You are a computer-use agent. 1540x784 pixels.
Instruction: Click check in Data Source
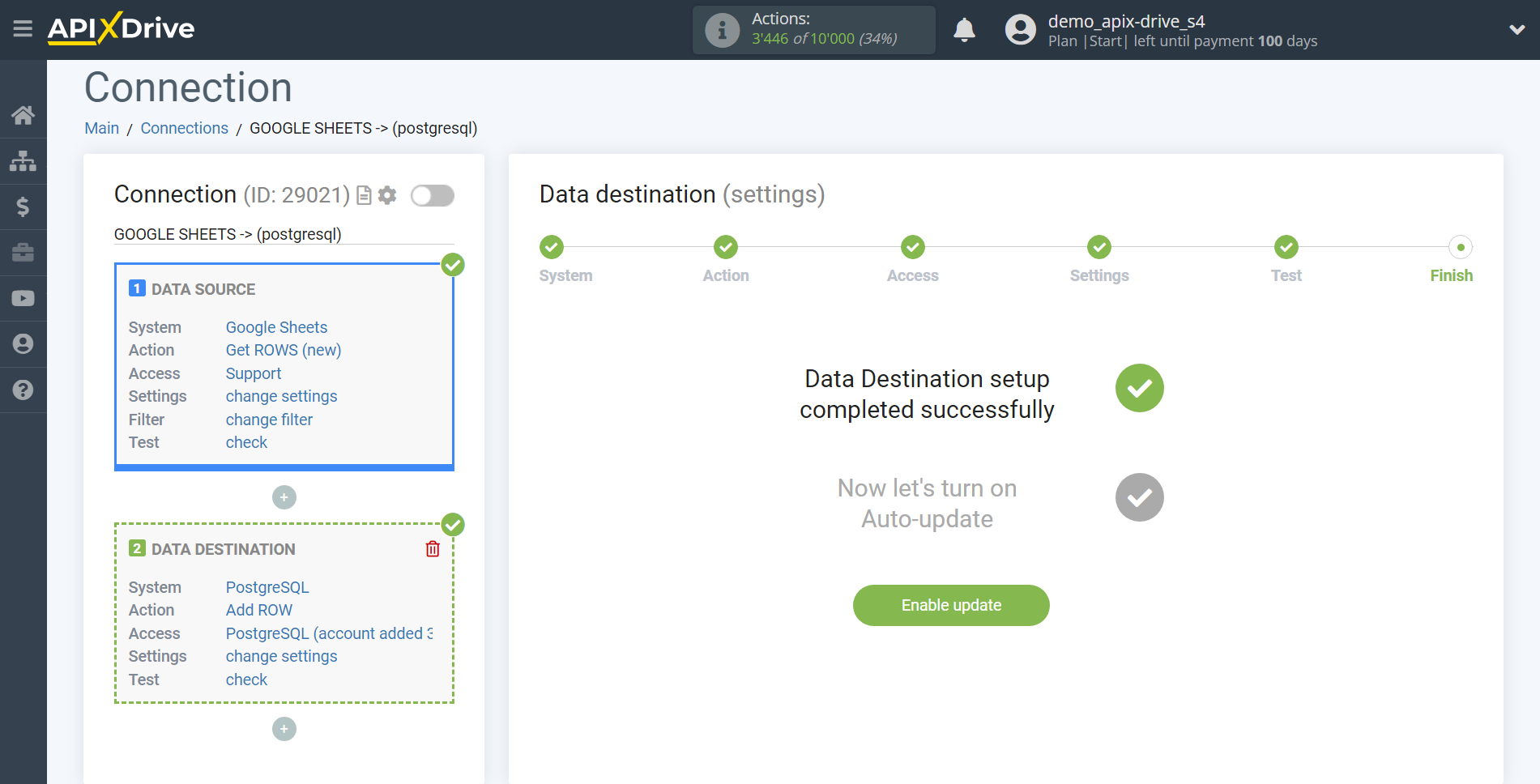pyautogui.click(x=246, y=442)
